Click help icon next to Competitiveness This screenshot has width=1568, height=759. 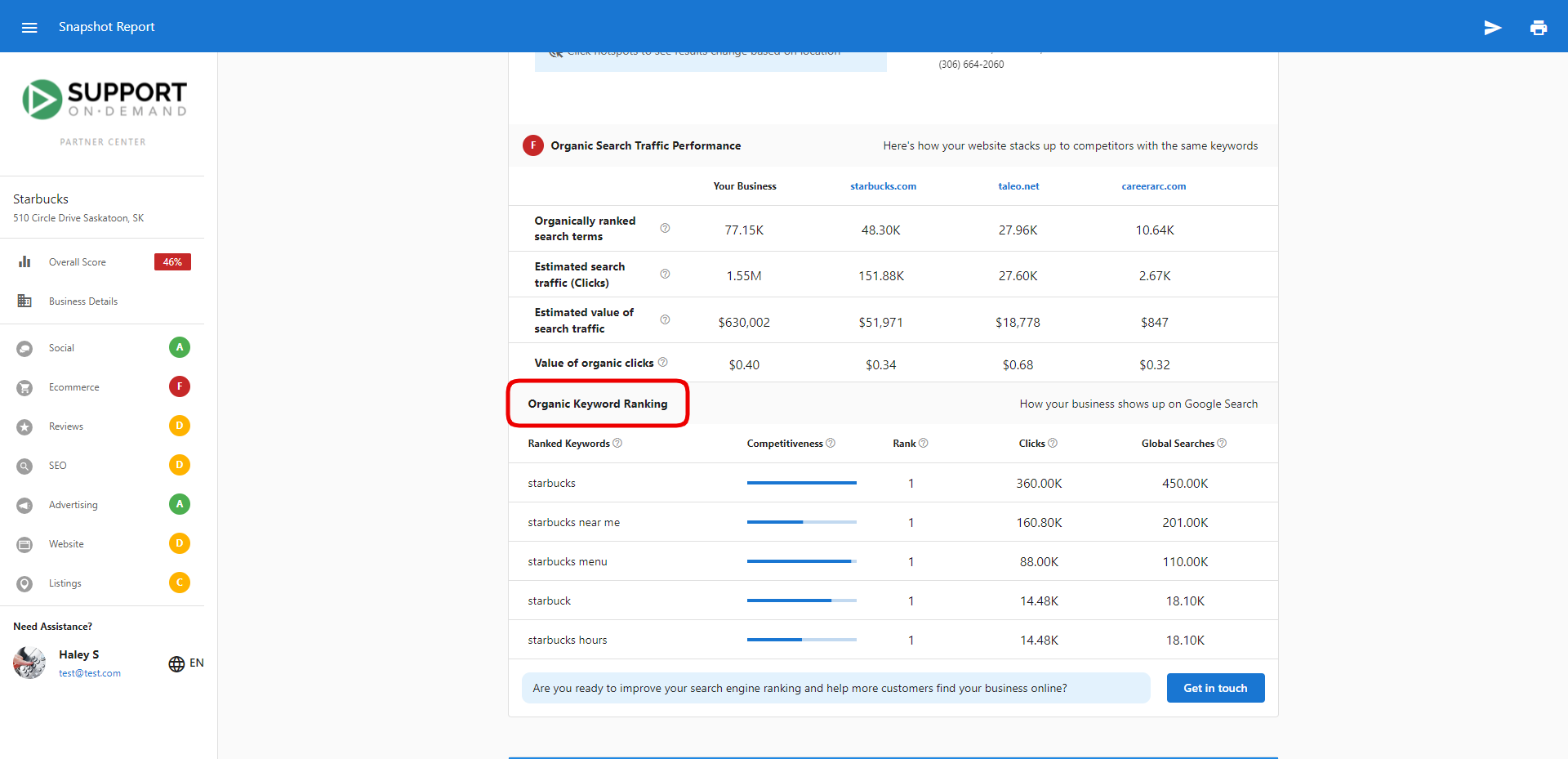point(831,443)
